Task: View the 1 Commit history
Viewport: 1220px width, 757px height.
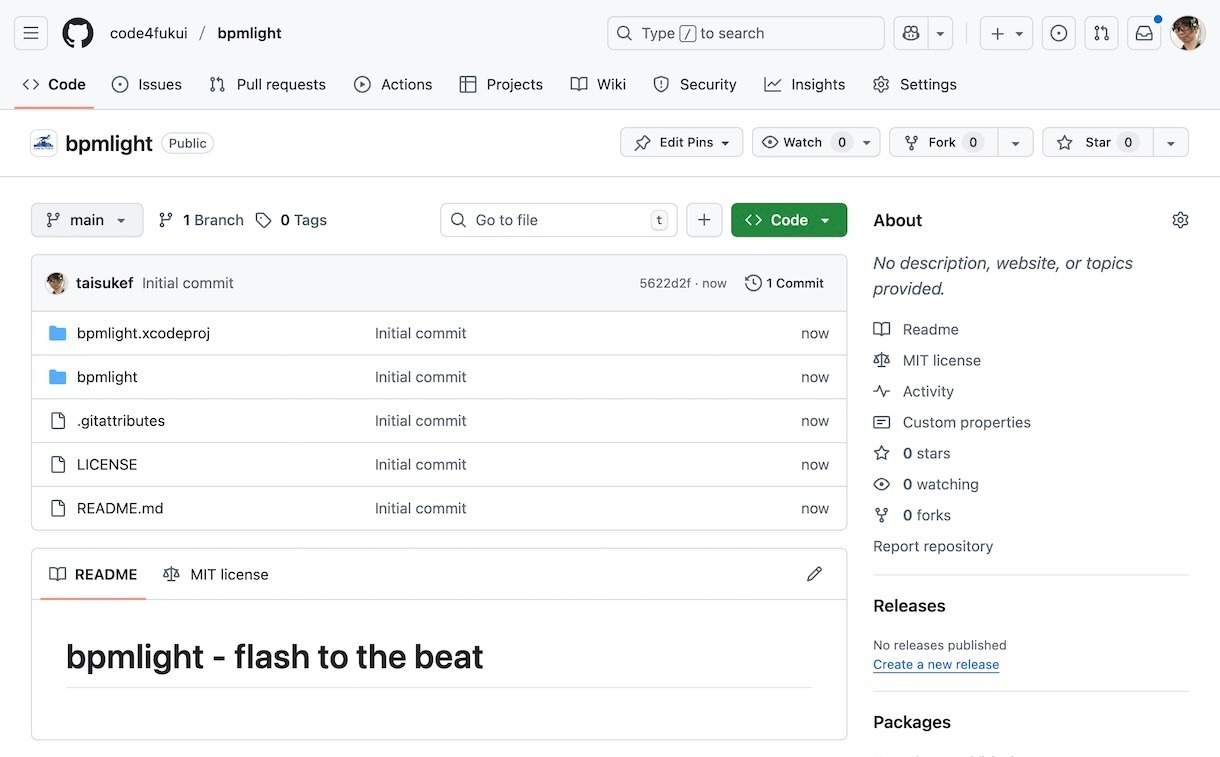Action: 785,283
